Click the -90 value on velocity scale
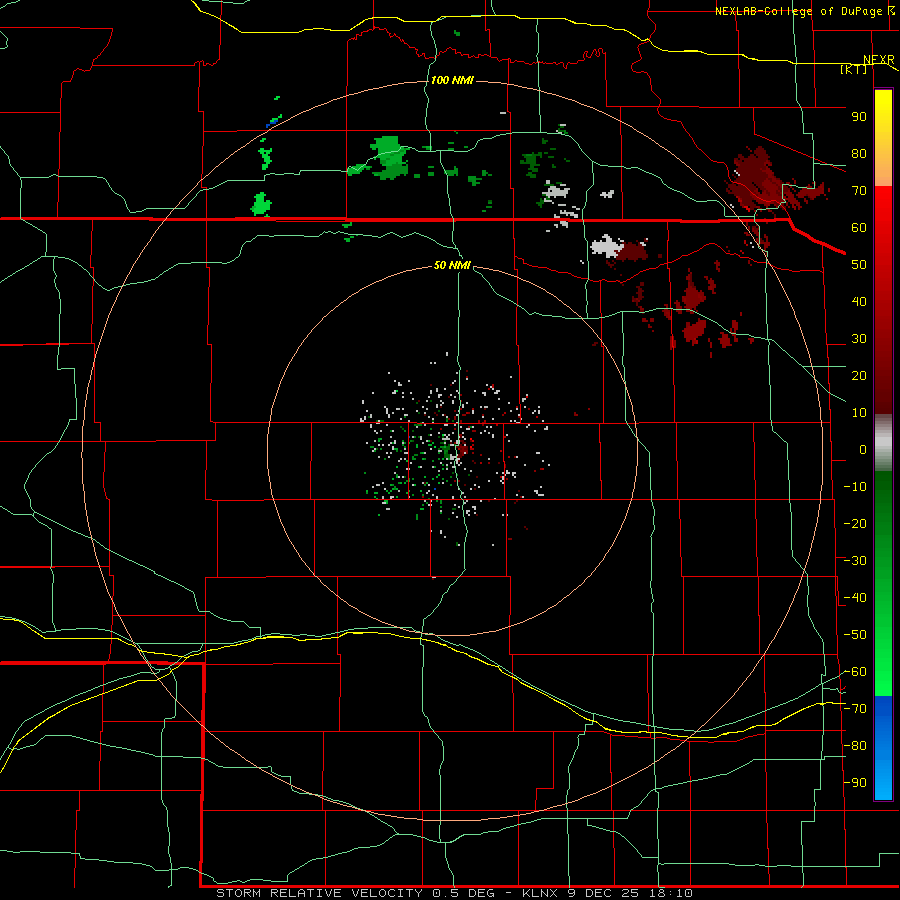The width and height of the screenshot is (900, 900). 855,783
